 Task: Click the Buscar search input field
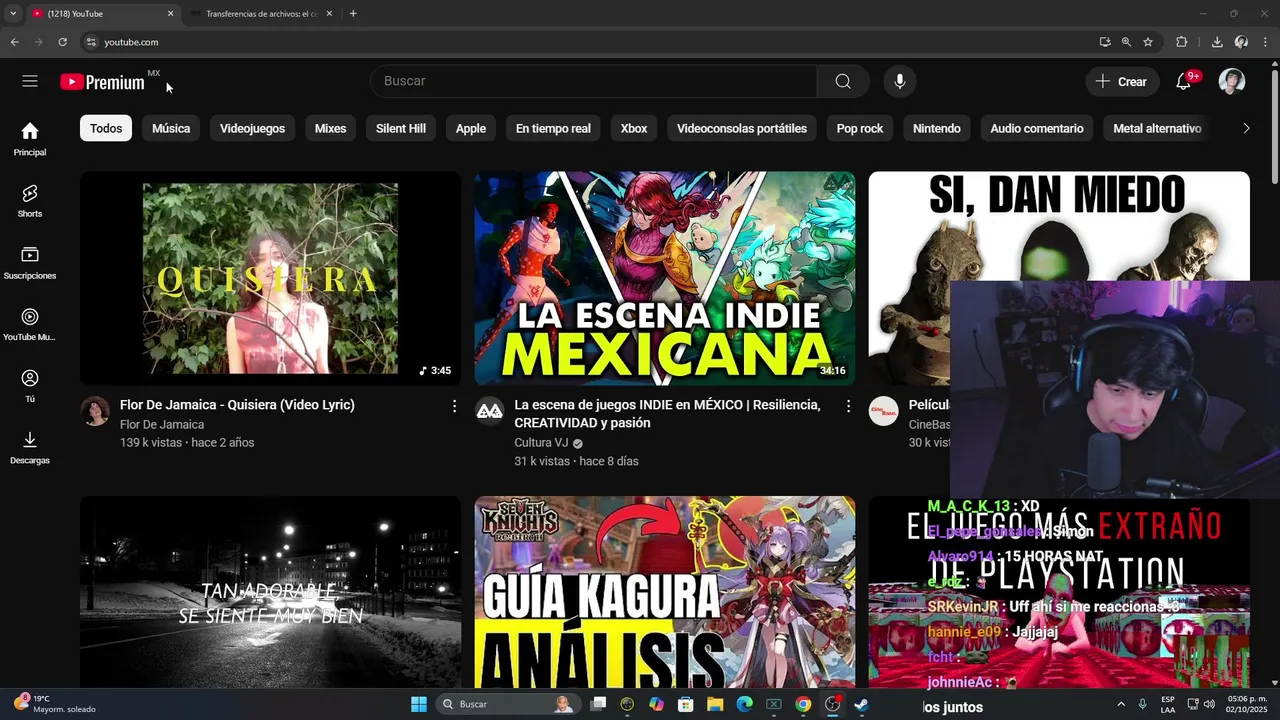594,81
